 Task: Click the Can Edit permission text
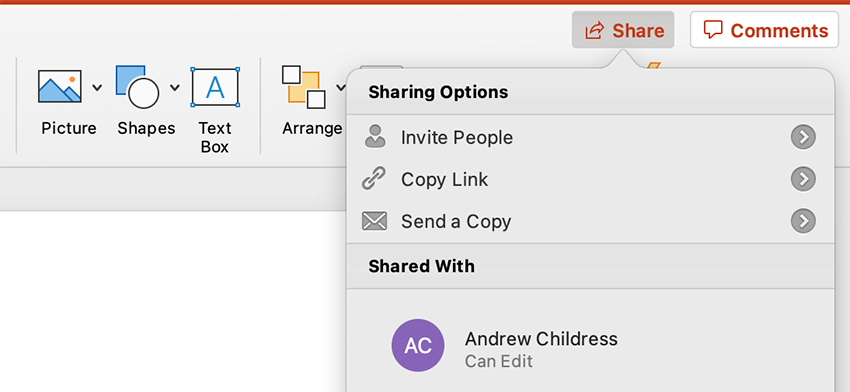(x=499, y=361)
